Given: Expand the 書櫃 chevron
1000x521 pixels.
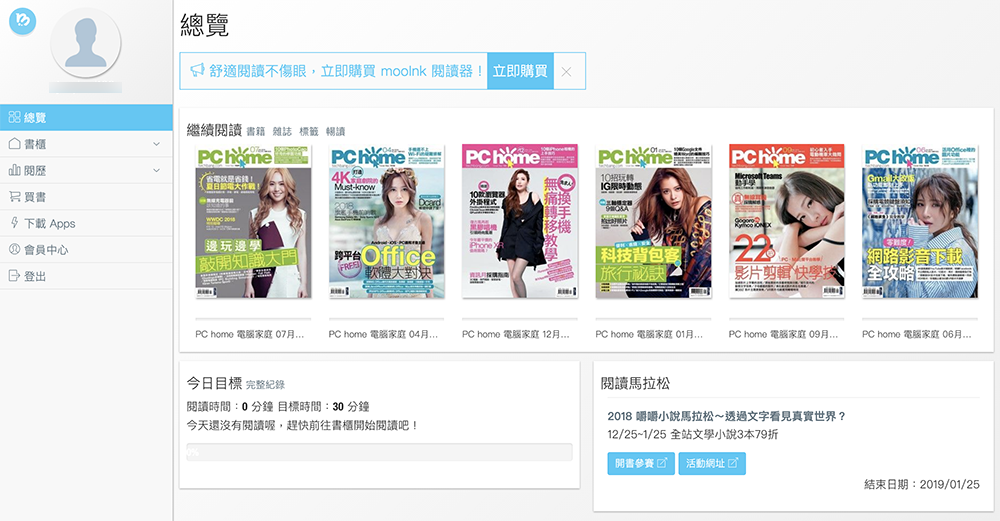Looking at the screenshot, I should 157,144.
